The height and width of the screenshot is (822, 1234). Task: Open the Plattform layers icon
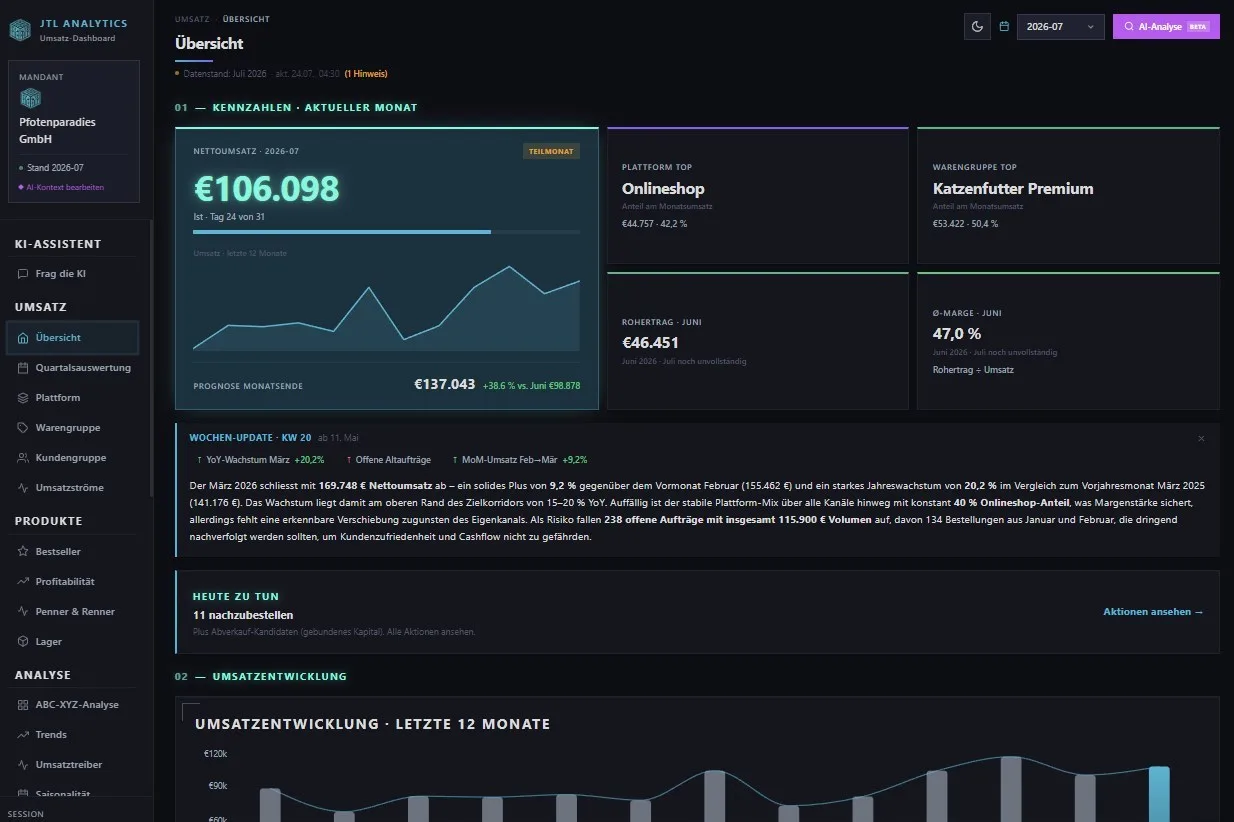(x=23, y=398)
